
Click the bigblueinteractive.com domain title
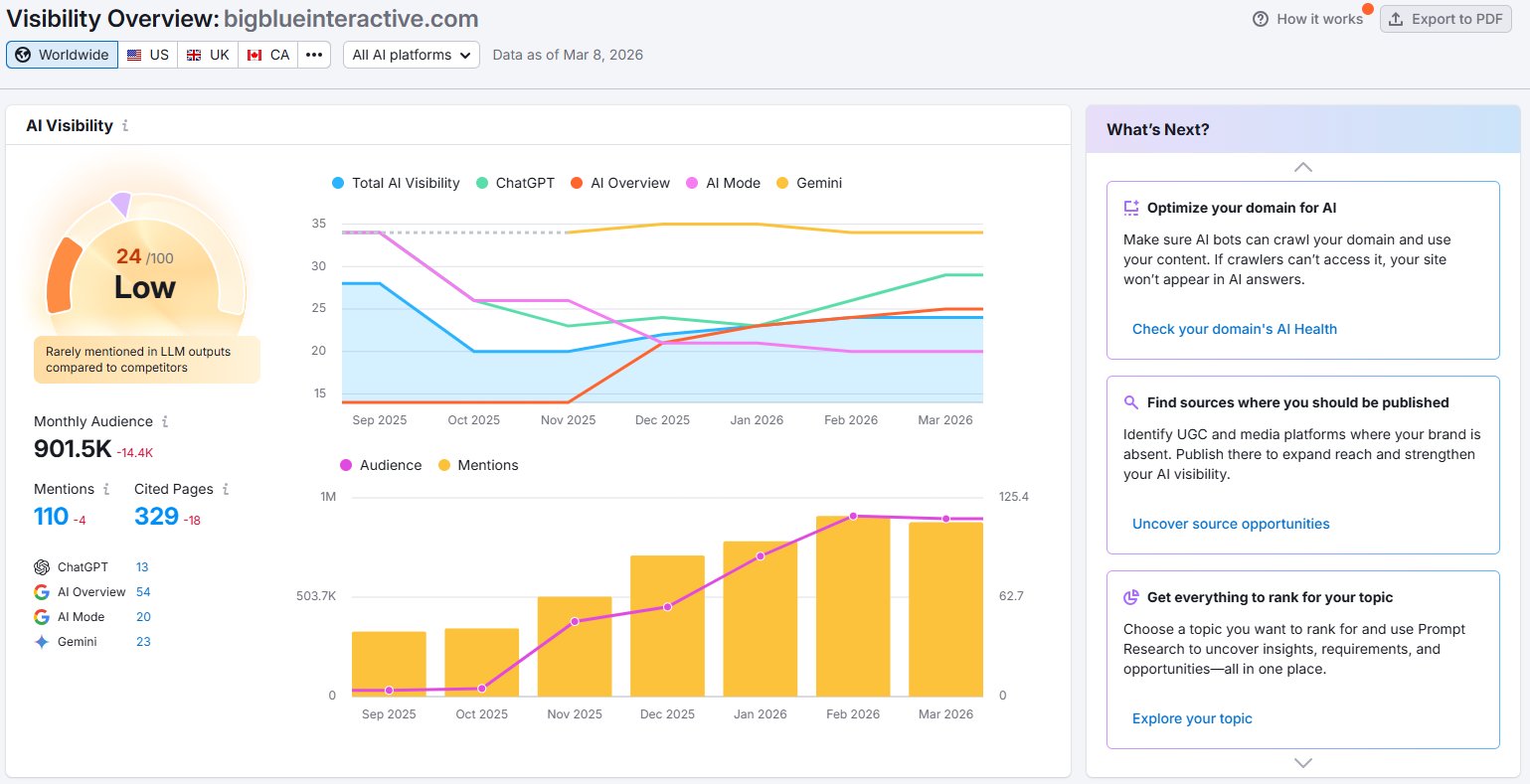pyautogui.click(x=351, y=19)
